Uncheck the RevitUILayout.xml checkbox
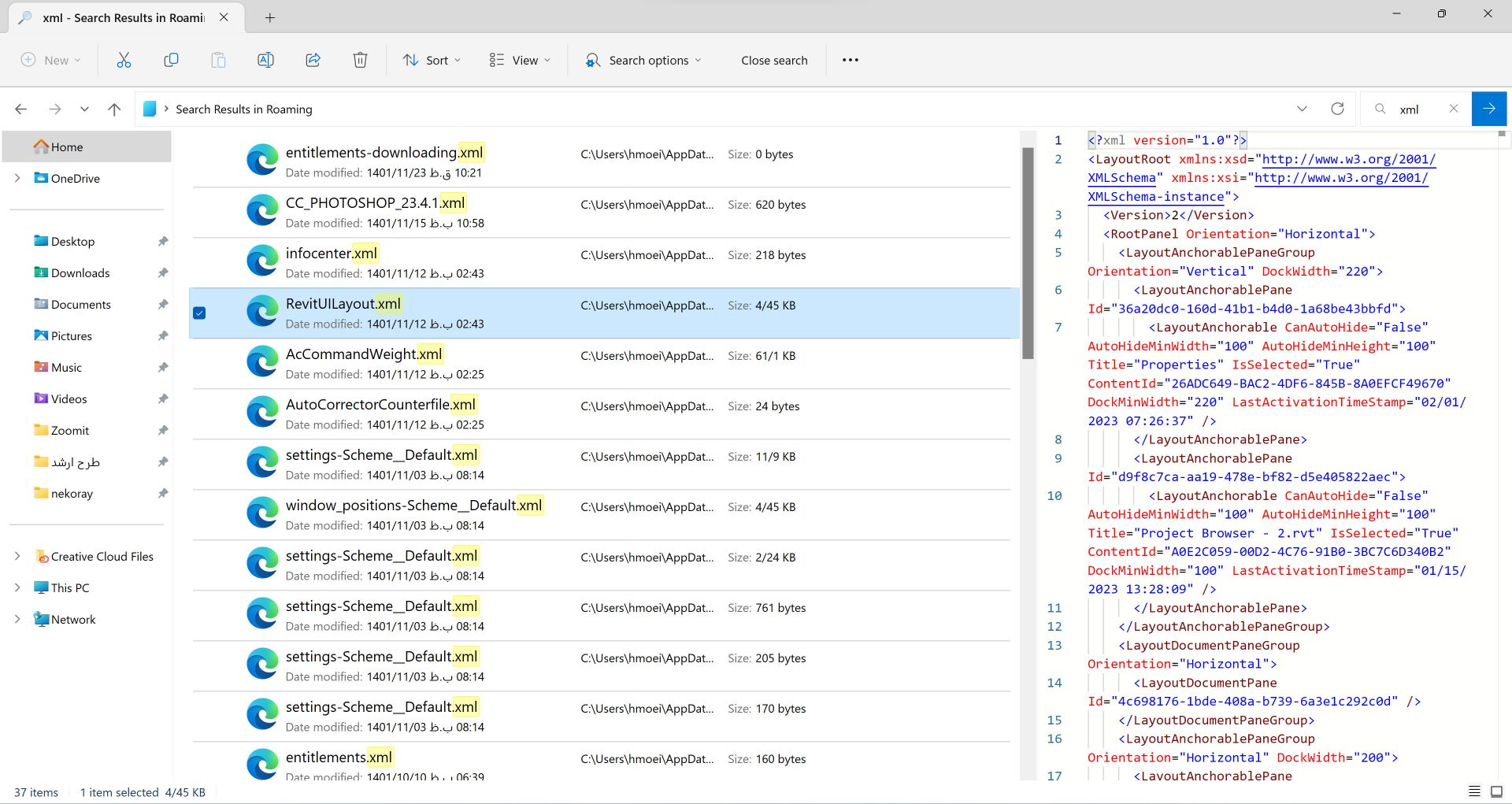The height and width of the screenshot is (804, 1512). point(199,313)
